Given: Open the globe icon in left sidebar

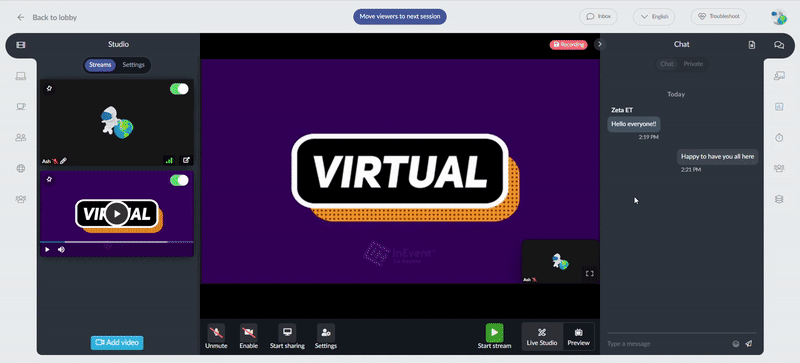Looking at the screenshot, I should coord(20,168).
